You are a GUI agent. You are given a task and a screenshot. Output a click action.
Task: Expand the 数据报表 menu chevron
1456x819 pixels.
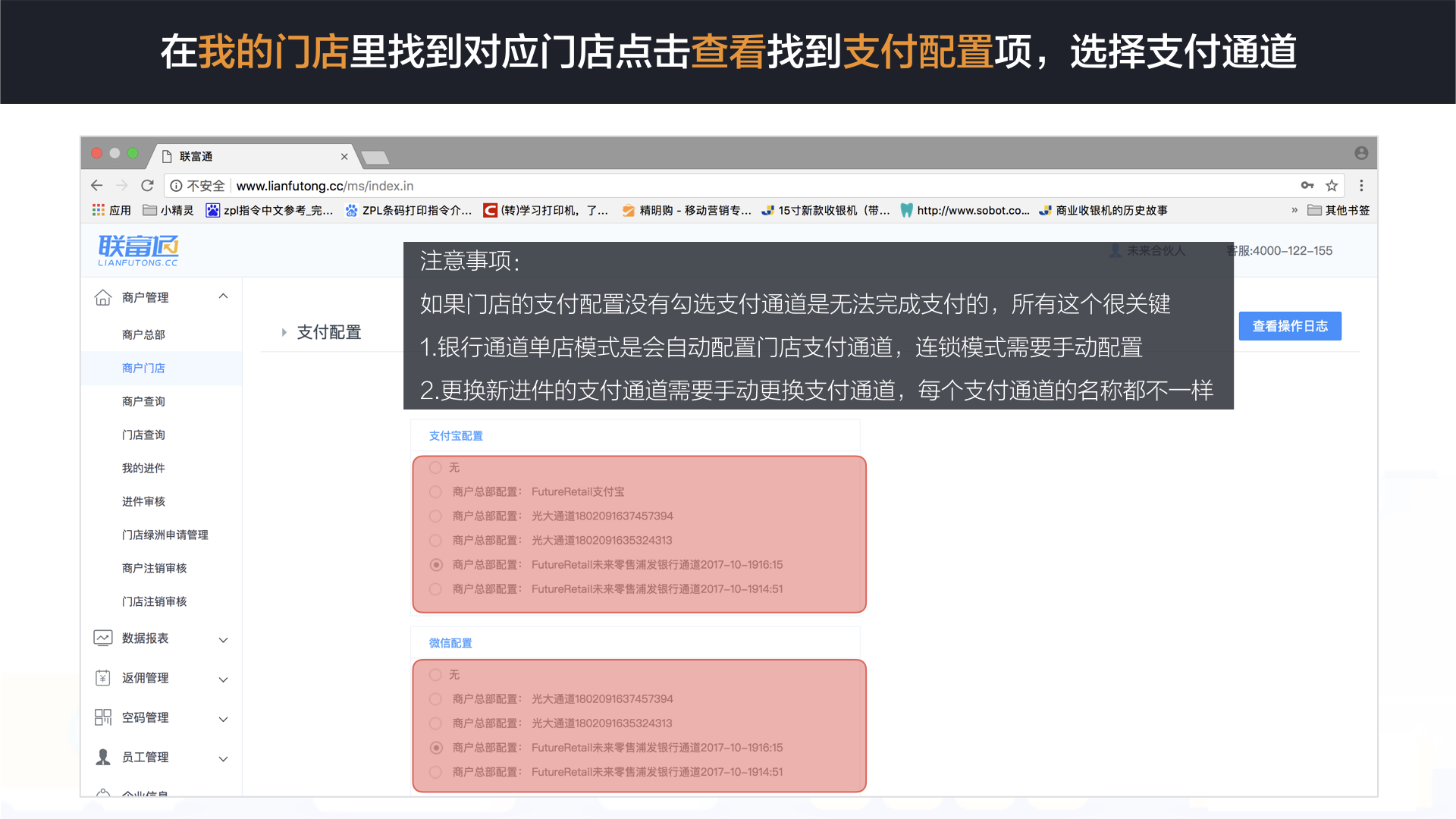[223, 639]
